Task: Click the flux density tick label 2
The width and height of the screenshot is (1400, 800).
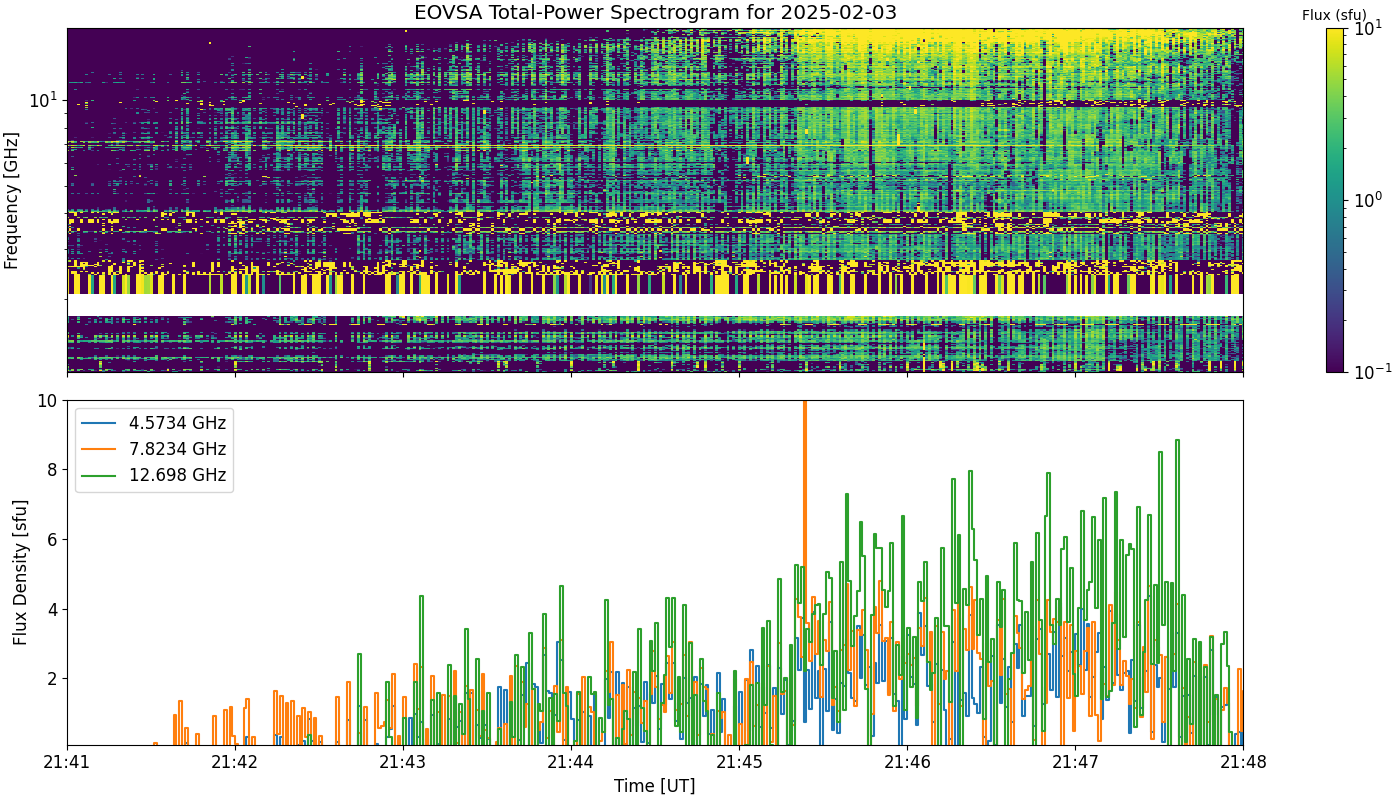Action: (x=52, y=678)
